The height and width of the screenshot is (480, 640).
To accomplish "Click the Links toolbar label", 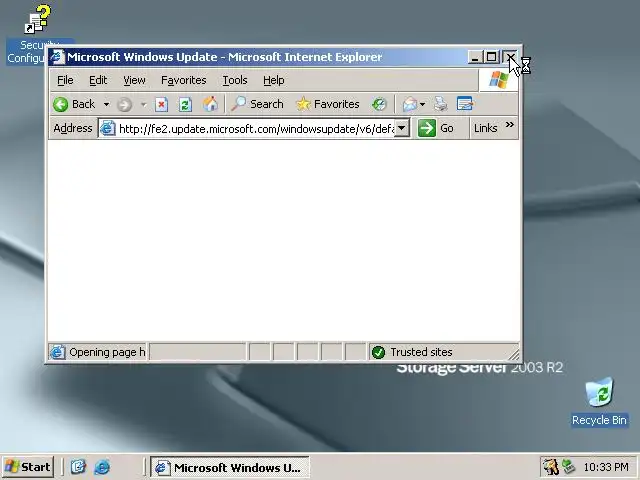I will [485, 129].
